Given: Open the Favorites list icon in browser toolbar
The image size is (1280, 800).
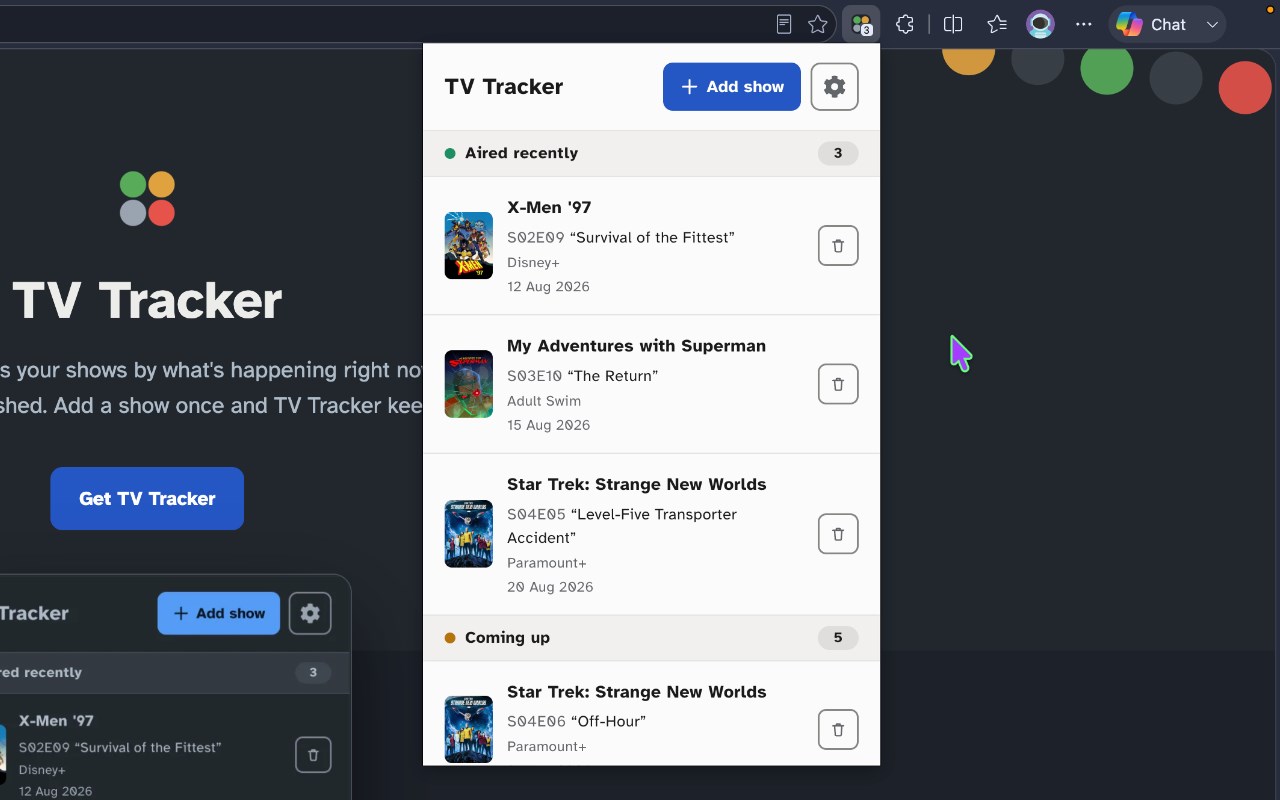Looking at the screenshot, I should (997, 25).
